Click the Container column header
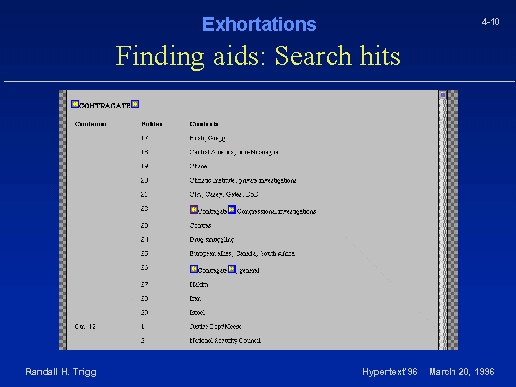 (x=90, y=124)
